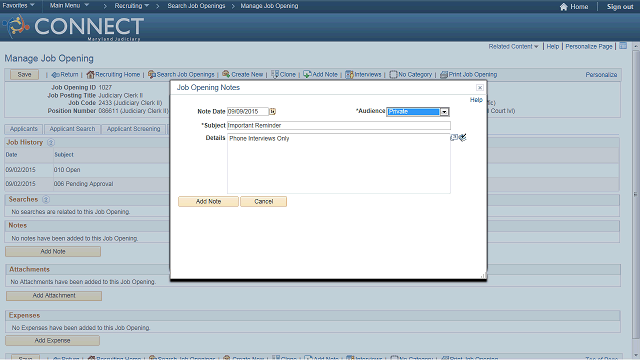Screen dimensions: 640x360
Task: Open the Note Date calendar picker icon
Action: pos(272,111)
